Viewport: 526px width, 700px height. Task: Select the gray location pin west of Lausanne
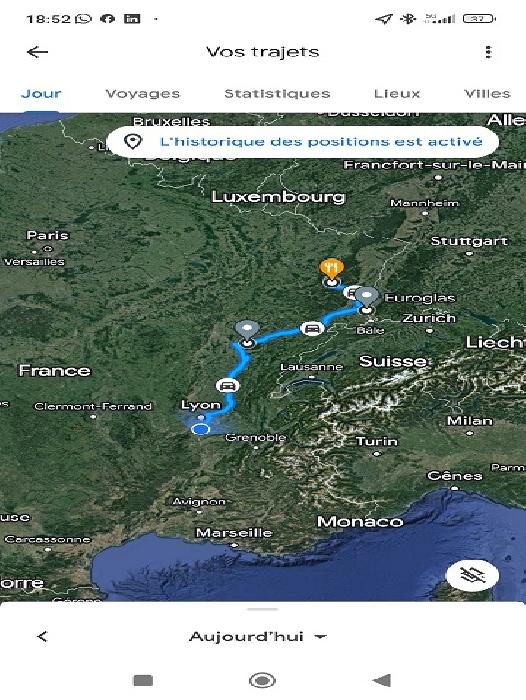pos(247,331)
